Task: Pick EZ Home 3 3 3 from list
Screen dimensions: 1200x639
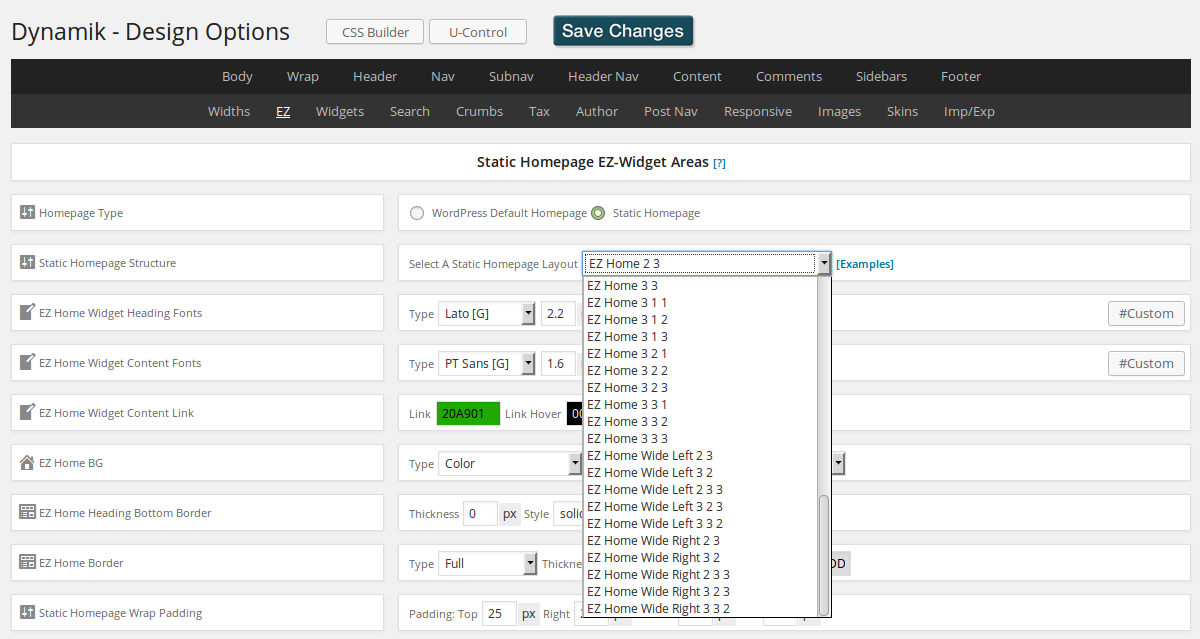Action: pos(627,439)
